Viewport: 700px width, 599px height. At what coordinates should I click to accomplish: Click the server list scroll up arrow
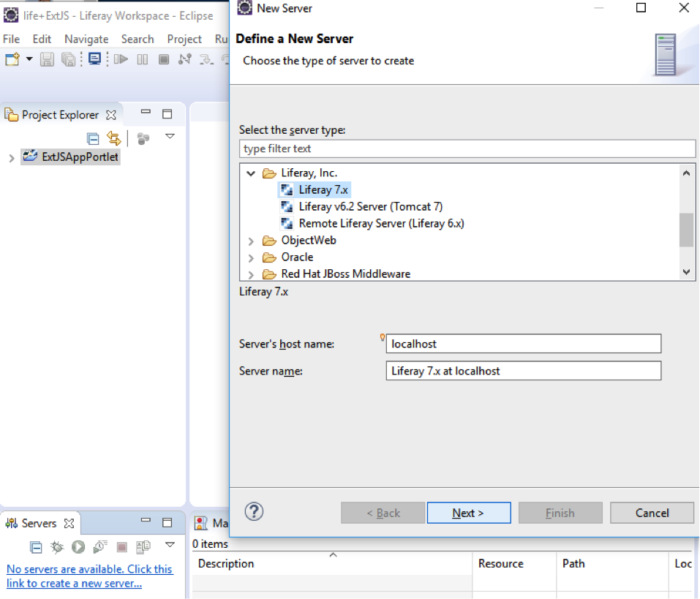[x=686, y=173]
